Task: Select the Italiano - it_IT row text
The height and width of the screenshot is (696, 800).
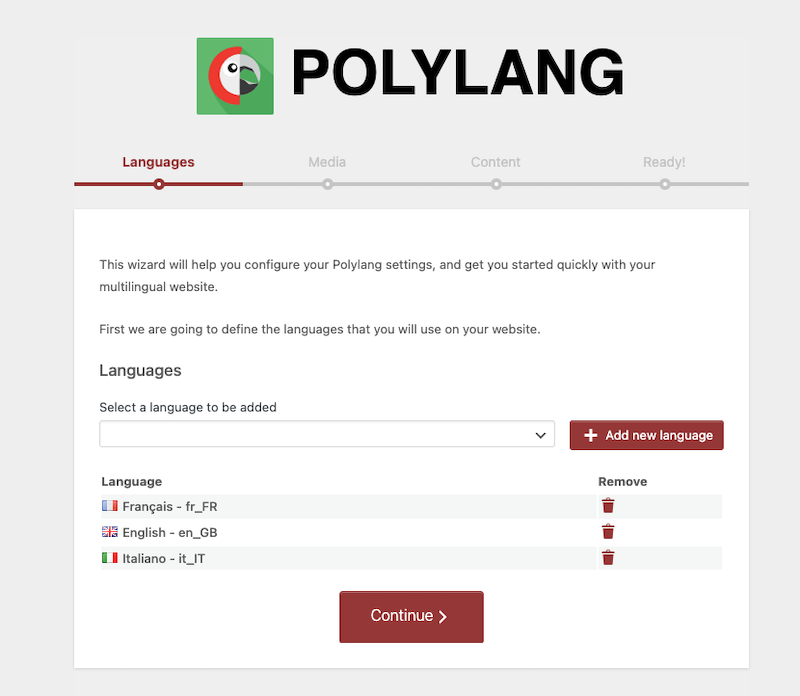Action: (x=164, y=558)
